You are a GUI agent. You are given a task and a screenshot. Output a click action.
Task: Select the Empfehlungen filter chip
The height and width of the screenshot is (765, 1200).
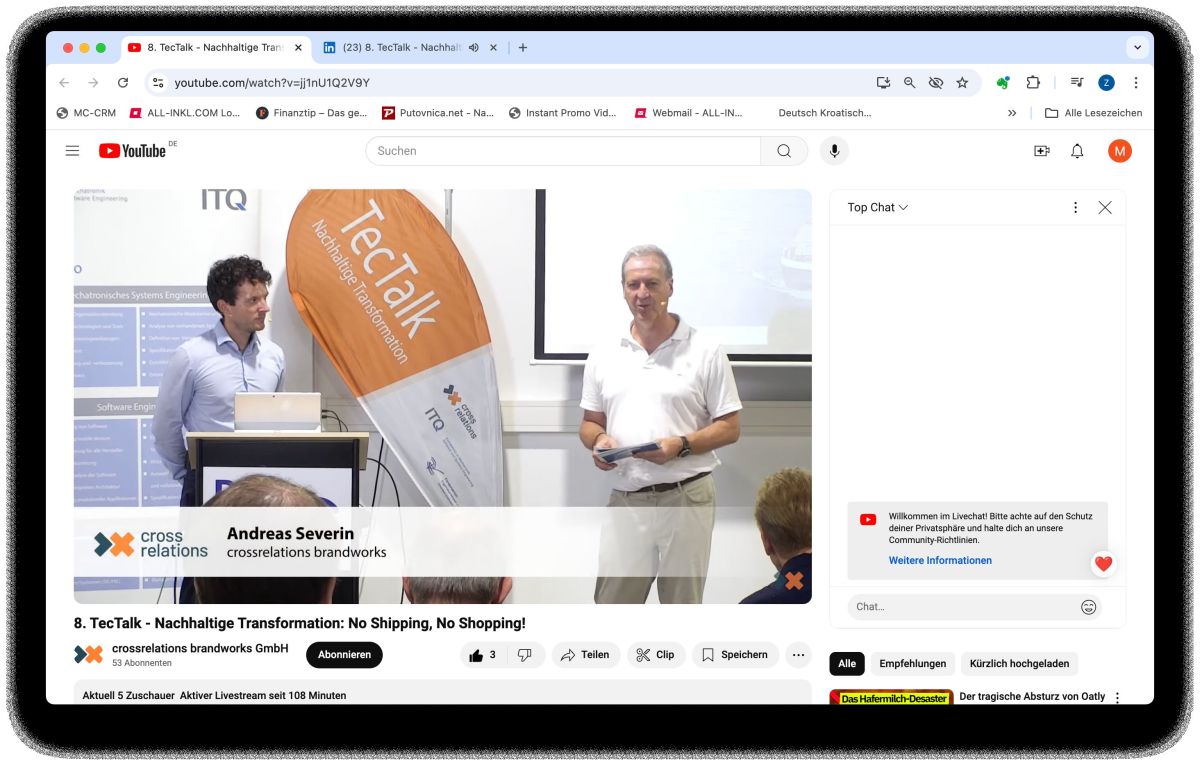tap(913, 663)
